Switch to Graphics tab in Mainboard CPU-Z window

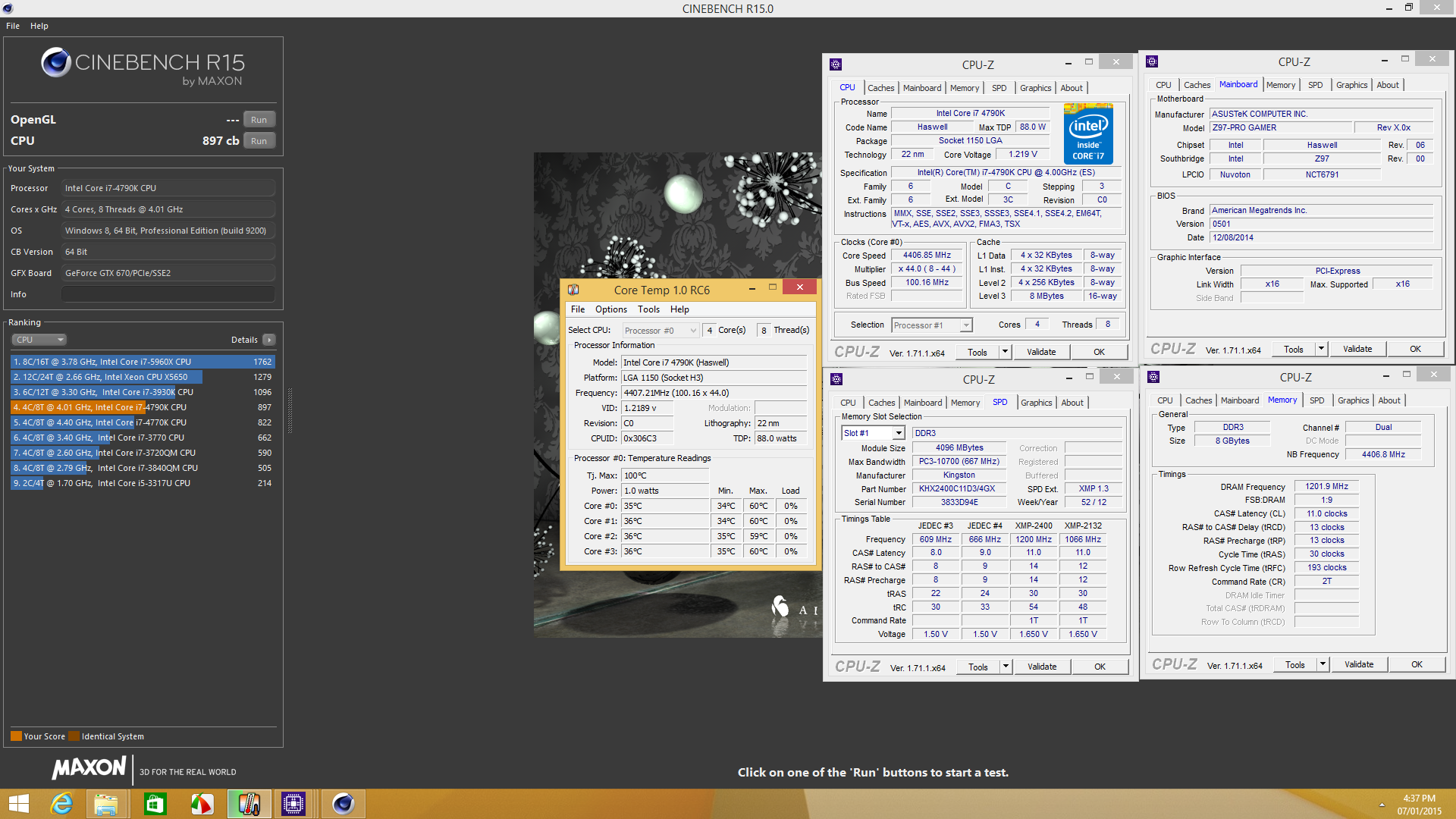(1351, 85)
